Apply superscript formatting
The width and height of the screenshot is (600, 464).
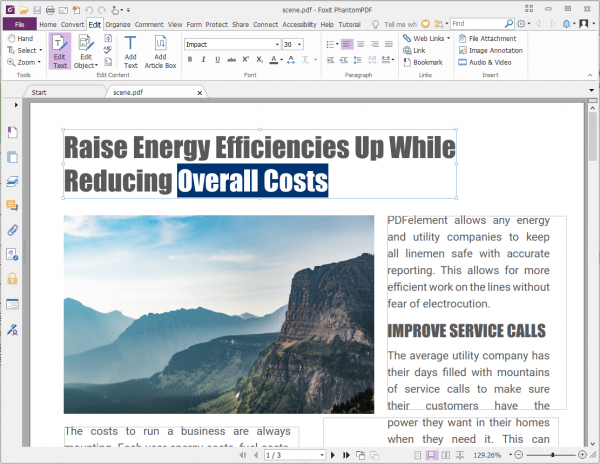[x=246, y=59]
